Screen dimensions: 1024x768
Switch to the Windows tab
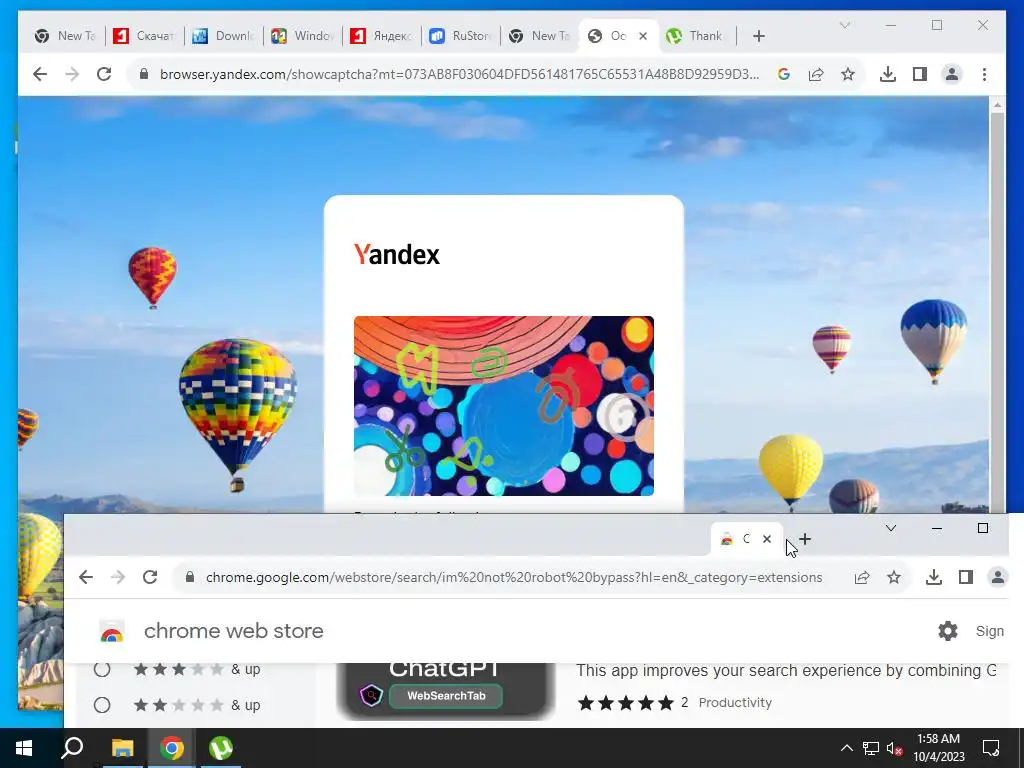pyautogui.click(x=302, y=37)
